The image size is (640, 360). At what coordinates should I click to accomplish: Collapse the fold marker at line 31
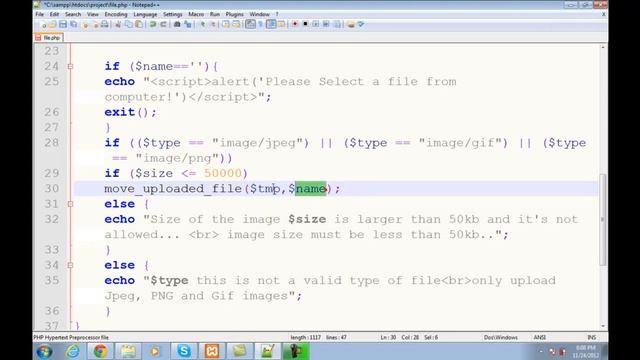(x=70, y=204)
